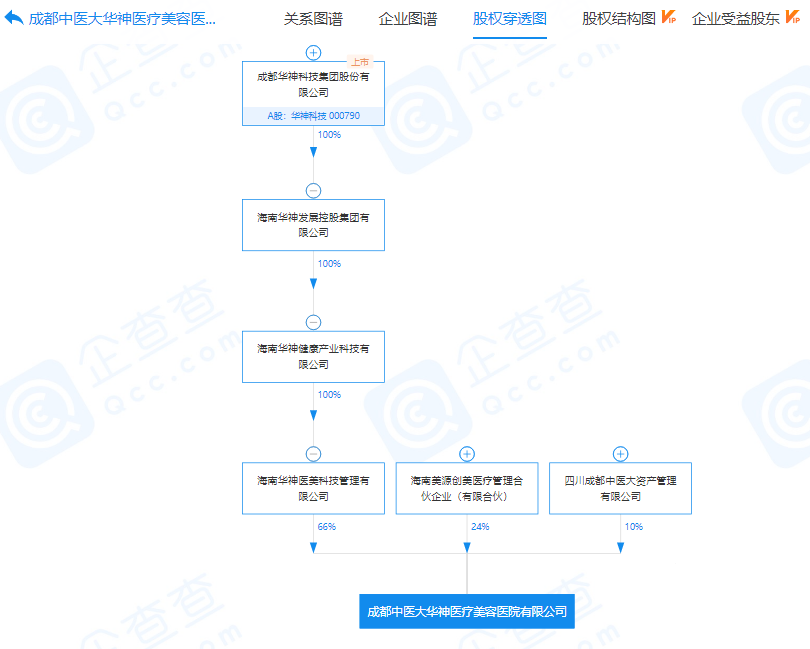Viewport: 810px width, 649px height.
Task: Select the 股权穿透图 tab
Action: [510, 18]
